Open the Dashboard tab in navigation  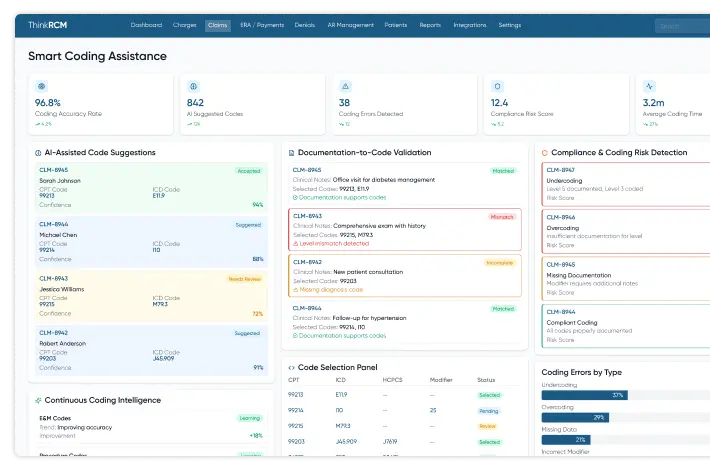[x=146, y=25]
